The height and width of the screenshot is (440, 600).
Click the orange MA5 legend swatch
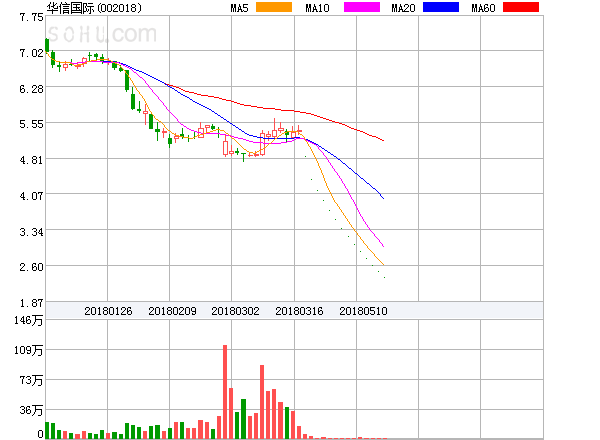coord(274,7)
